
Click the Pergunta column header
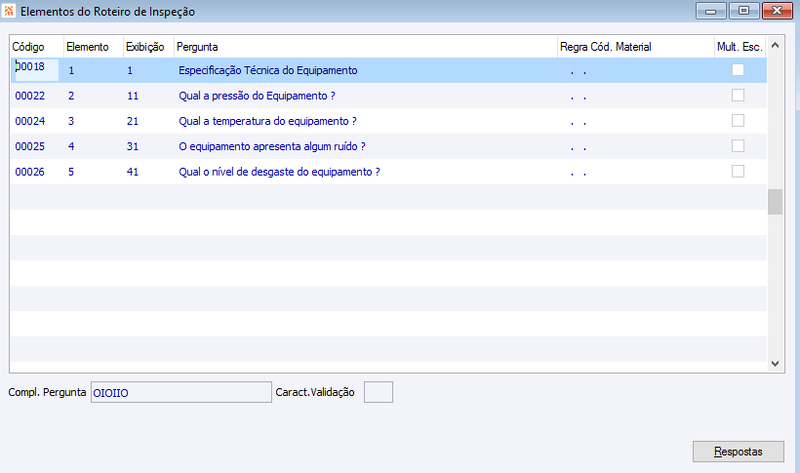(x=365, y=47)
